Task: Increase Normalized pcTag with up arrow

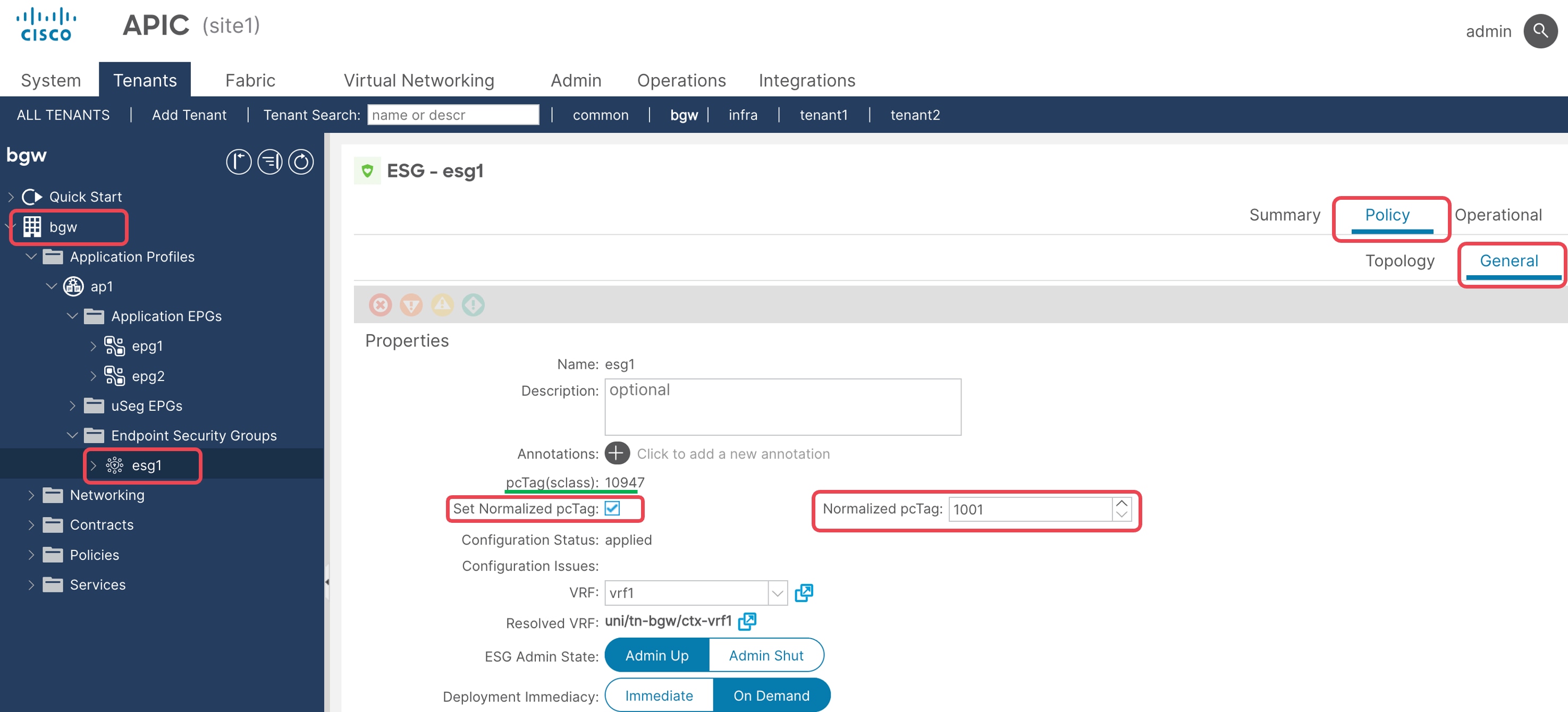Action: (x=1121, y=503)
